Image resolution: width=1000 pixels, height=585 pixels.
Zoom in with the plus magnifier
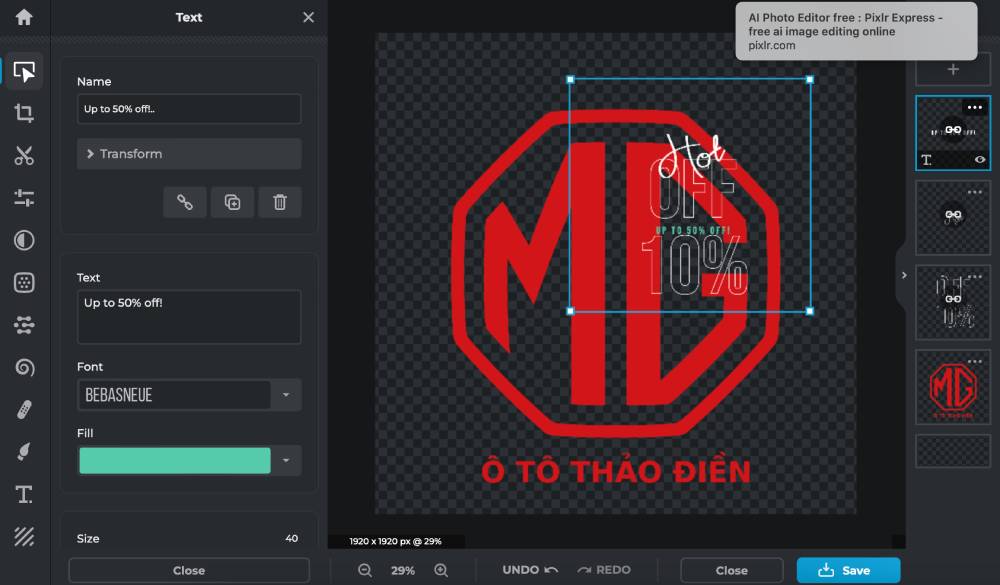(441, 570)
